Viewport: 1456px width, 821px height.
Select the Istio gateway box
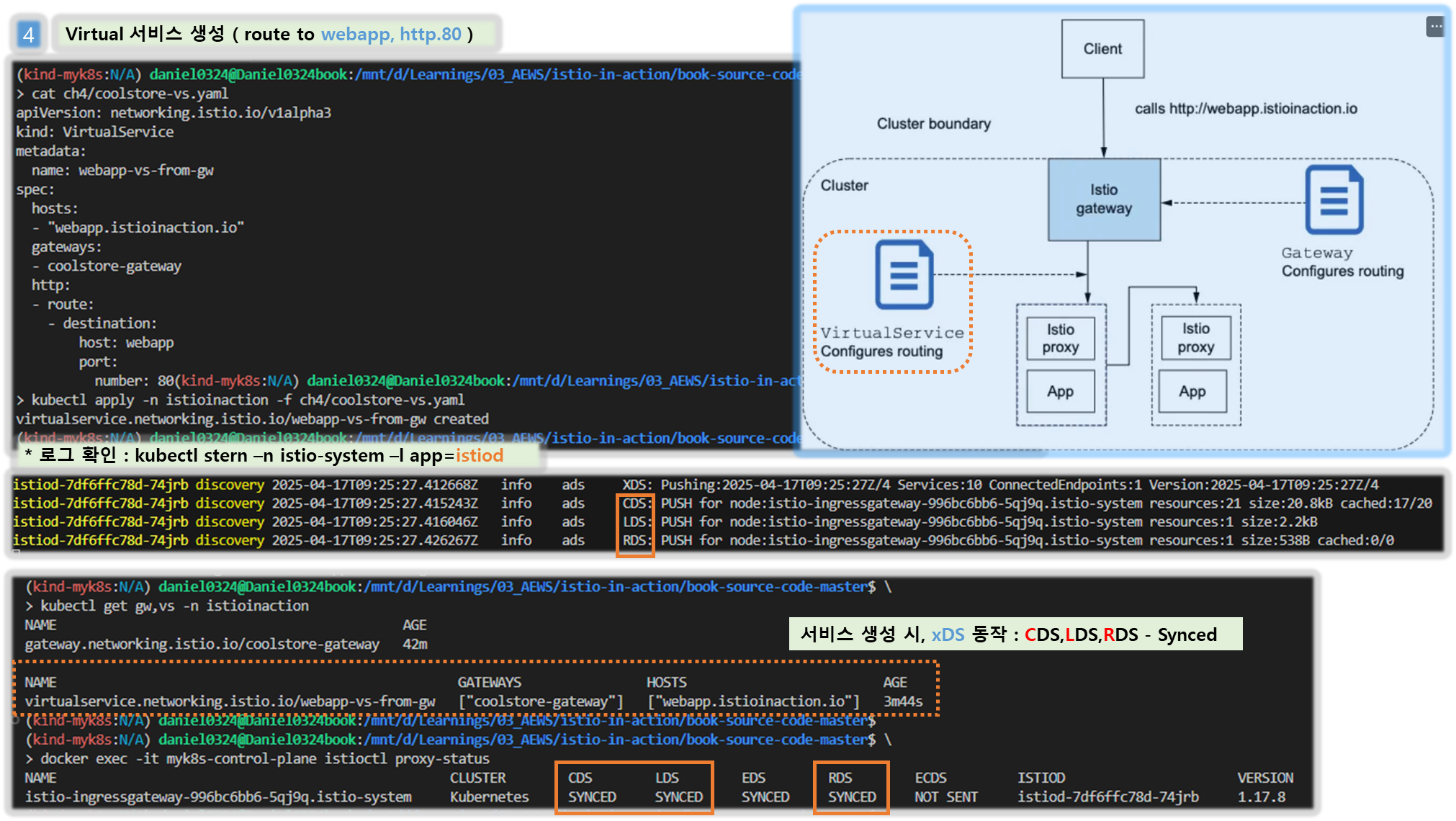click(x=1103, y=199)
